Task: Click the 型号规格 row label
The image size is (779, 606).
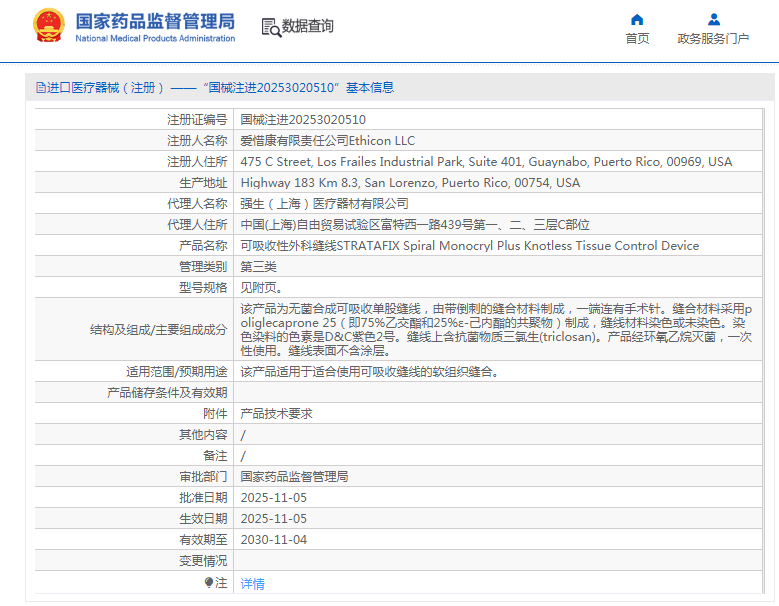Action: click(x=203, y=288)
